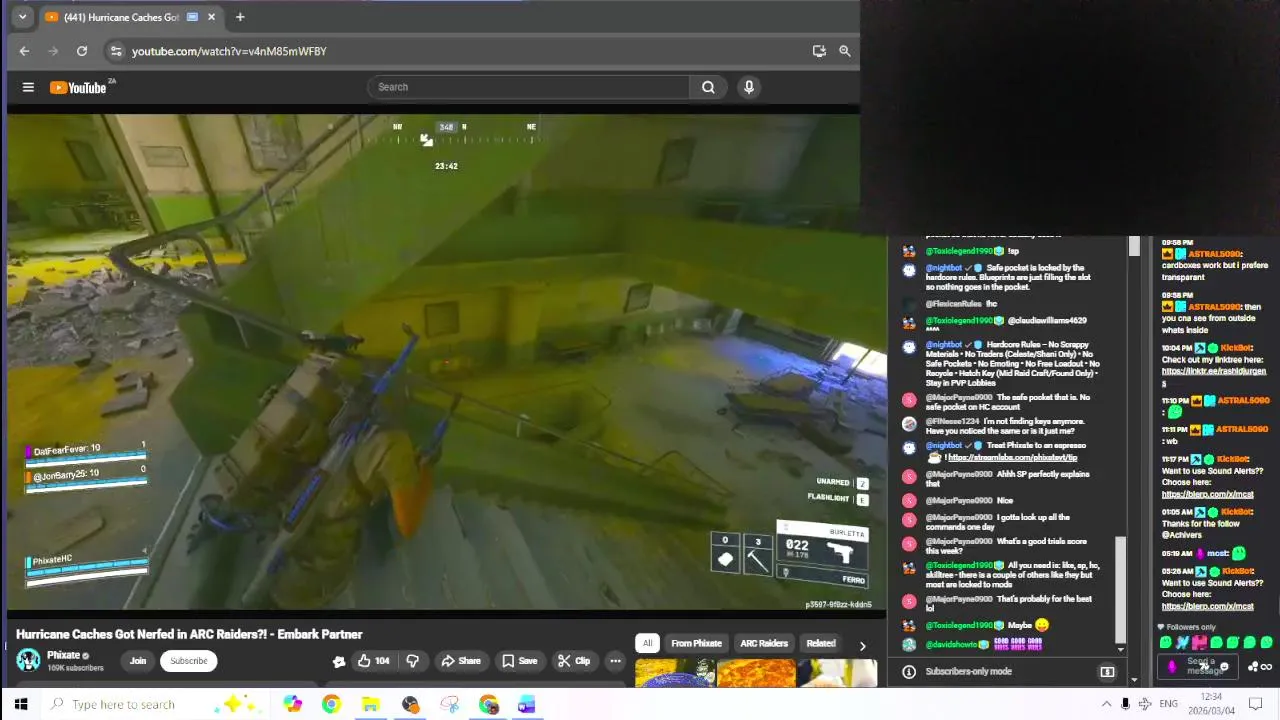
Task: Open the linktr.ee/rashidjurgens link in Kick chat
Action: pos(1213,376)
